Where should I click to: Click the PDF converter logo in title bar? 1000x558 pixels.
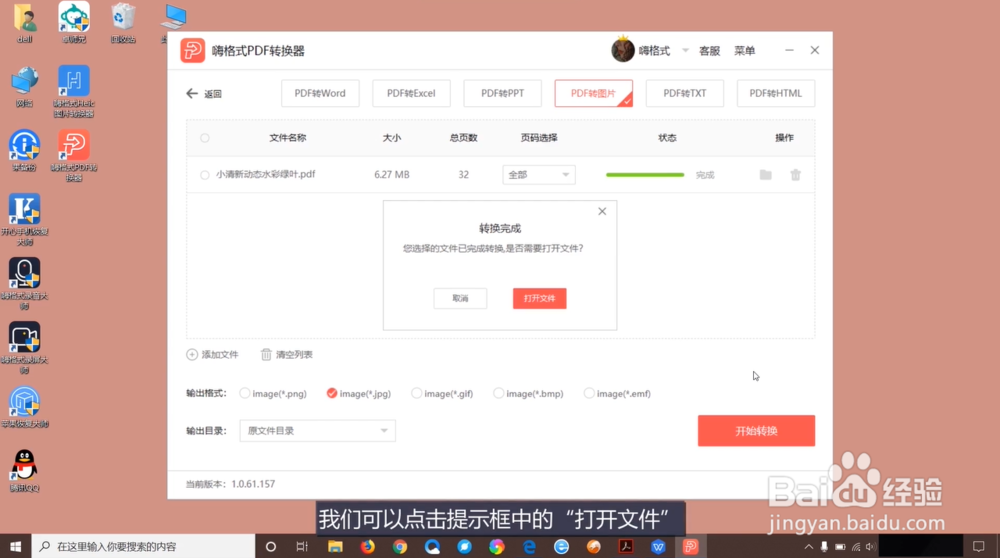pos(193,50)
